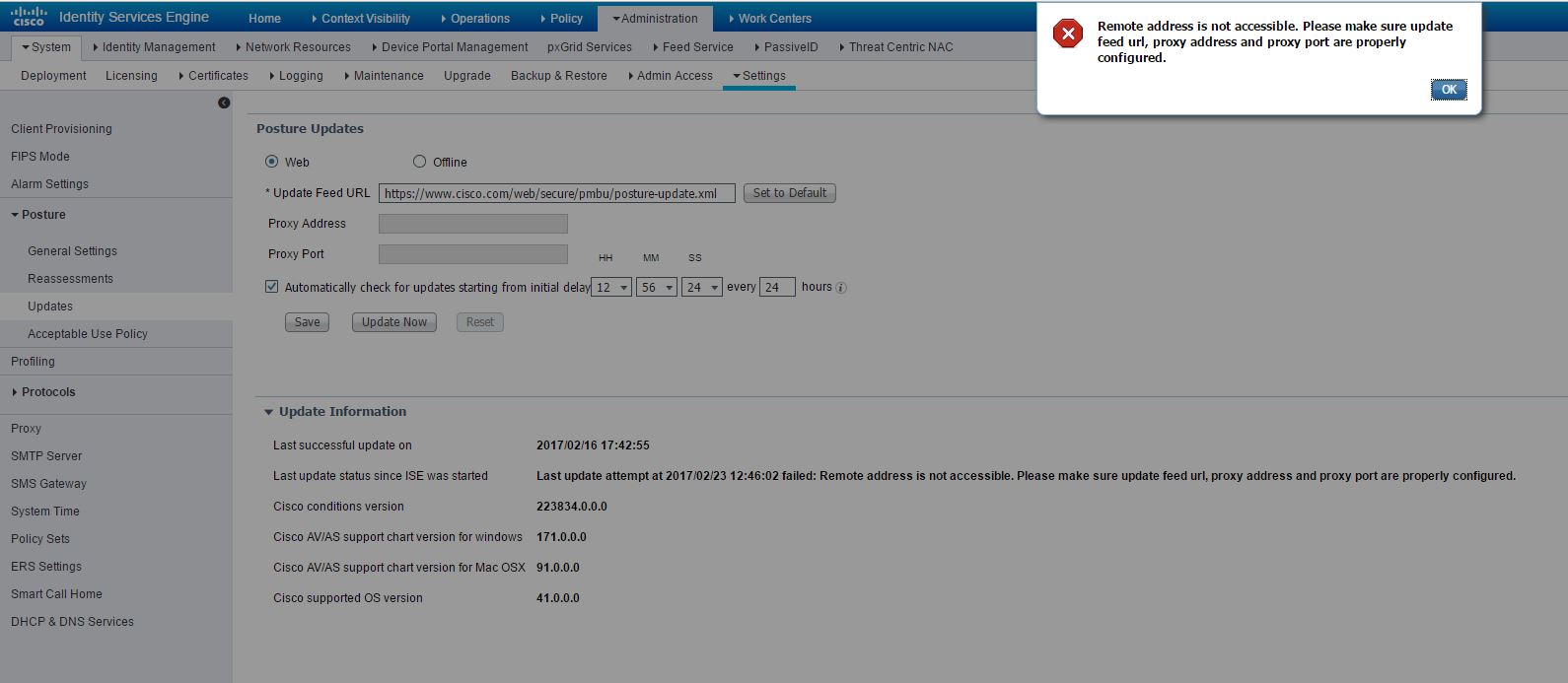Open SMTP Server settings
1568x683 pixels.
46,456
